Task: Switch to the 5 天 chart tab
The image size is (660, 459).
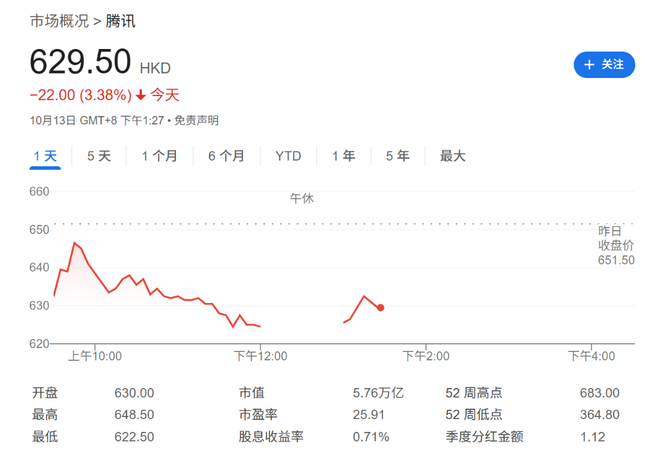Action: 99,156
